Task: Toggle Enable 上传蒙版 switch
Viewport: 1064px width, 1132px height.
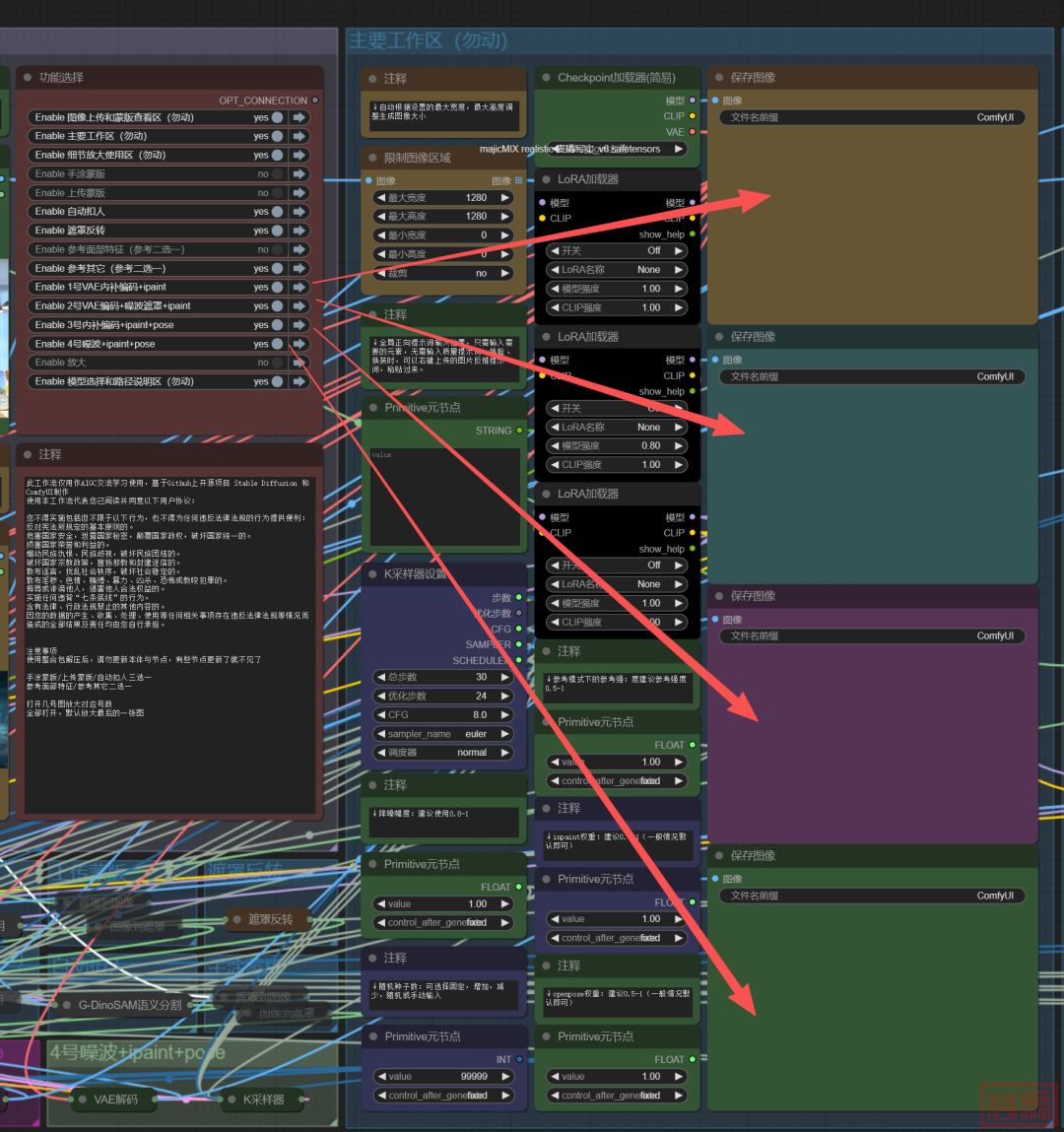Action: coord(277,193)
